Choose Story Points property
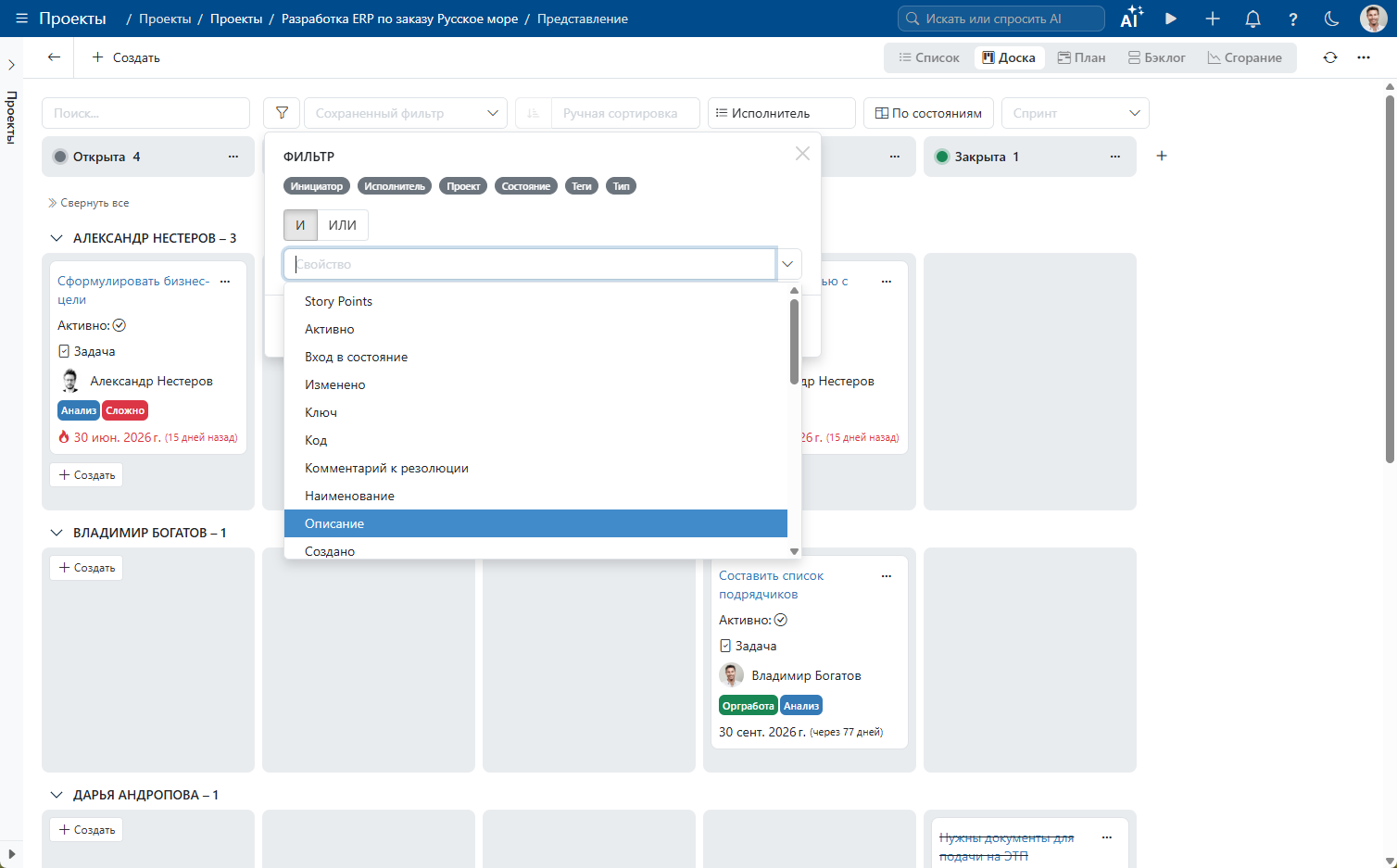1397x868 pixels. coord(535,301)
